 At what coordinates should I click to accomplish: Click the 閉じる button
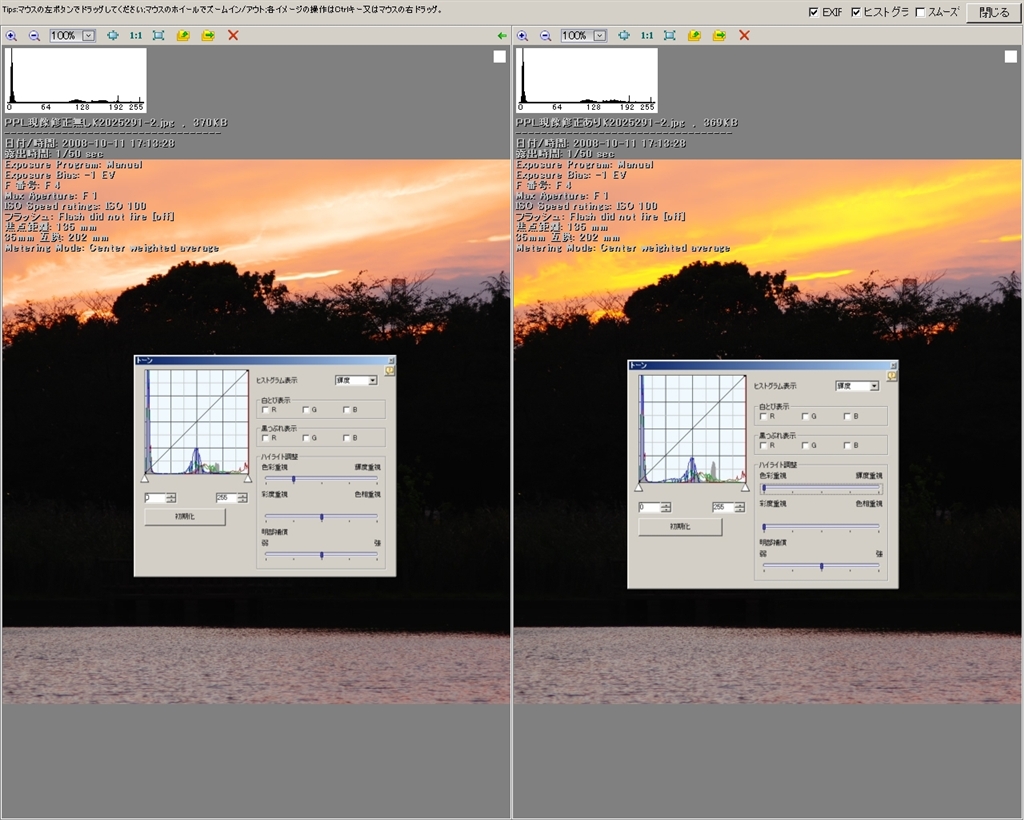pos(993,12)
